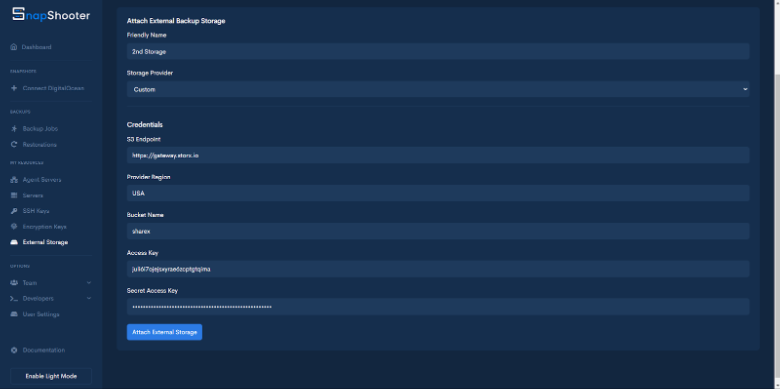Click the Developers terminal icon

point(14,298)
